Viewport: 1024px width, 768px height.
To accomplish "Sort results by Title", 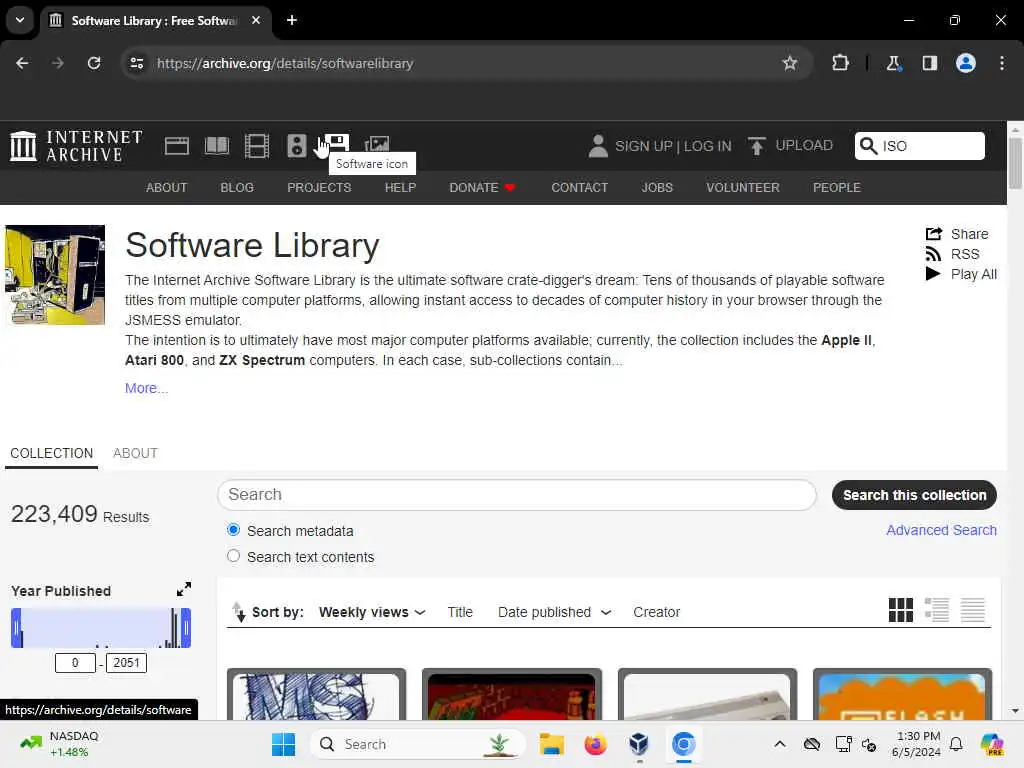I will coord(460,612).
